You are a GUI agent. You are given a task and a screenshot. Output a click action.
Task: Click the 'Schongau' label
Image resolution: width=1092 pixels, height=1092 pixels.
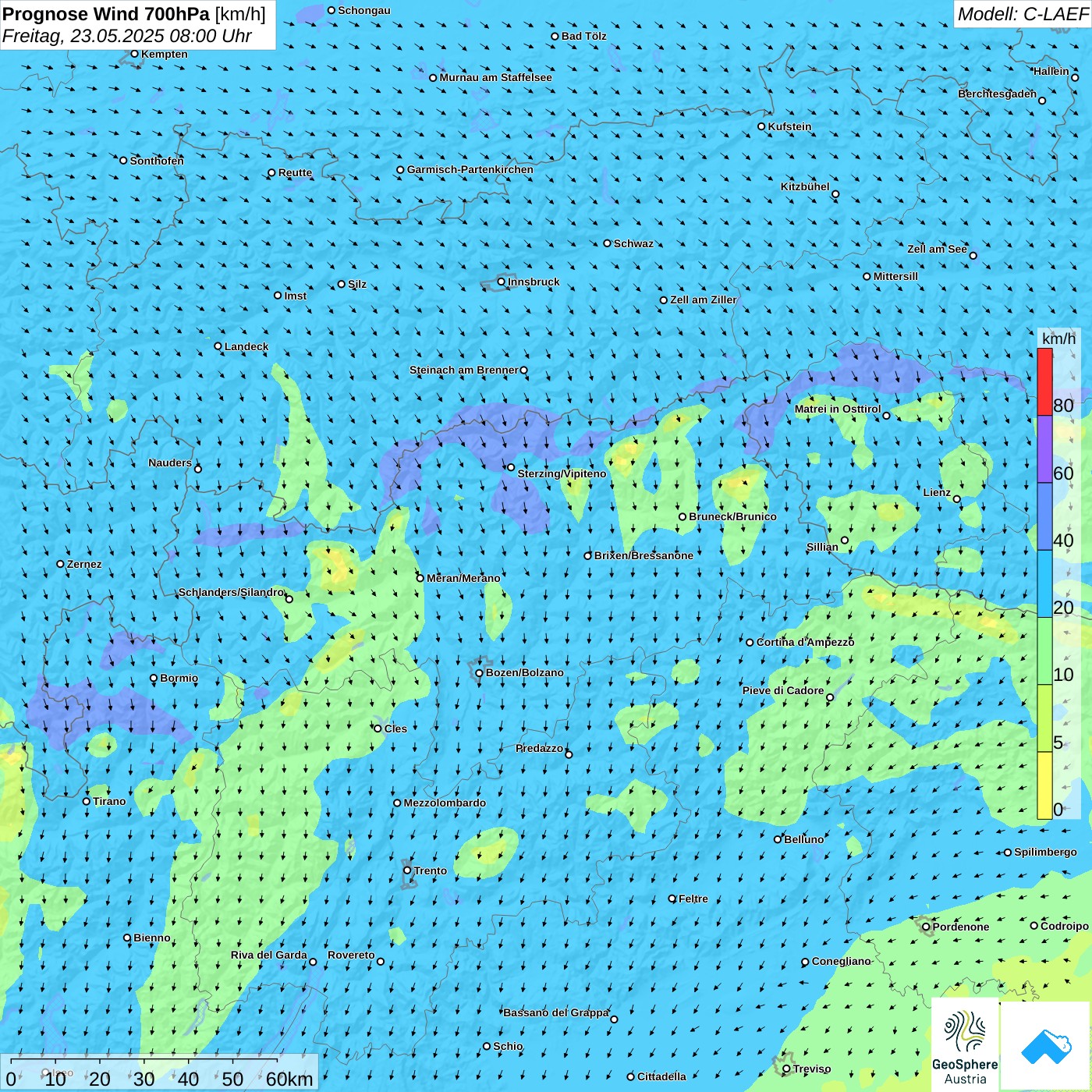pyautogui.click(x=364, y=10)
